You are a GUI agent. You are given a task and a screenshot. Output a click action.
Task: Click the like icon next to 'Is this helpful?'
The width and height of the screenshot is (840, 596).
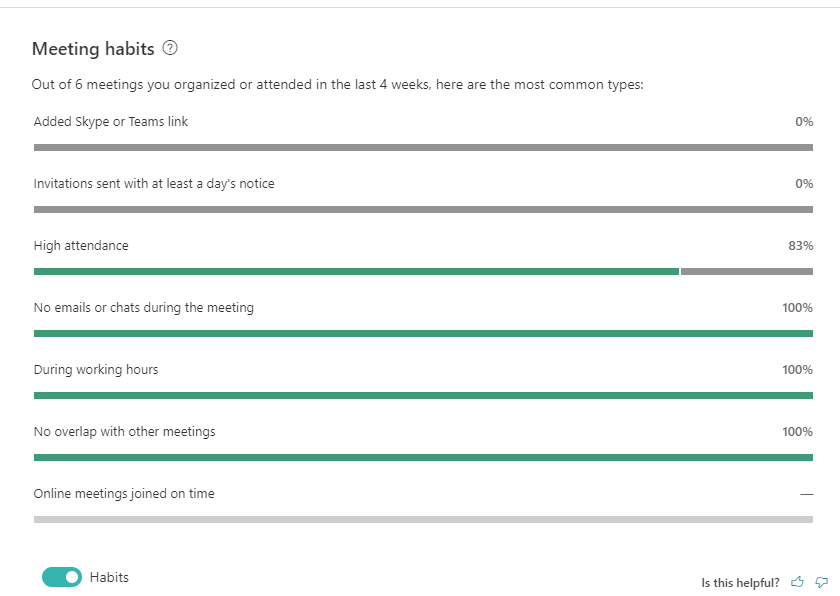797,581
